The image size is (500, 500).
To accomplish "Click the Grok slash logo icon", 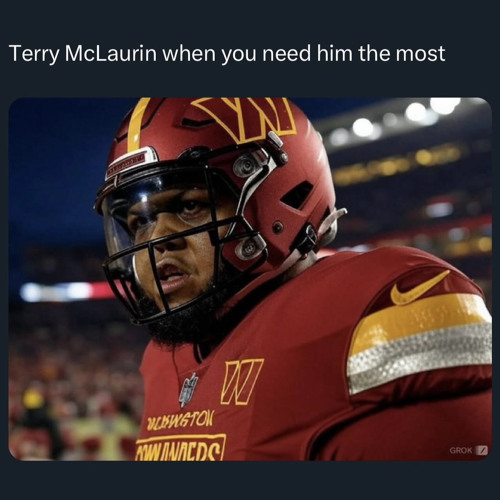I will click(x=481, y=450).
